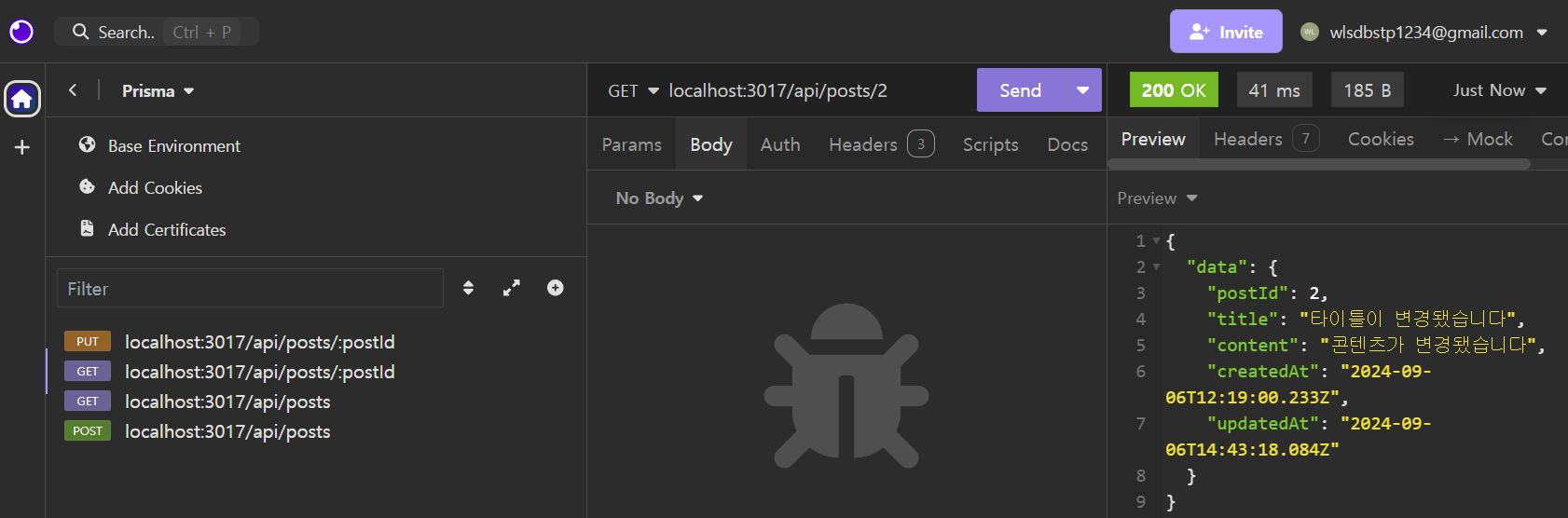This screenshot has height=518, width=1568.
Task: Open the Docs tab
Action: coord(1067,144)
